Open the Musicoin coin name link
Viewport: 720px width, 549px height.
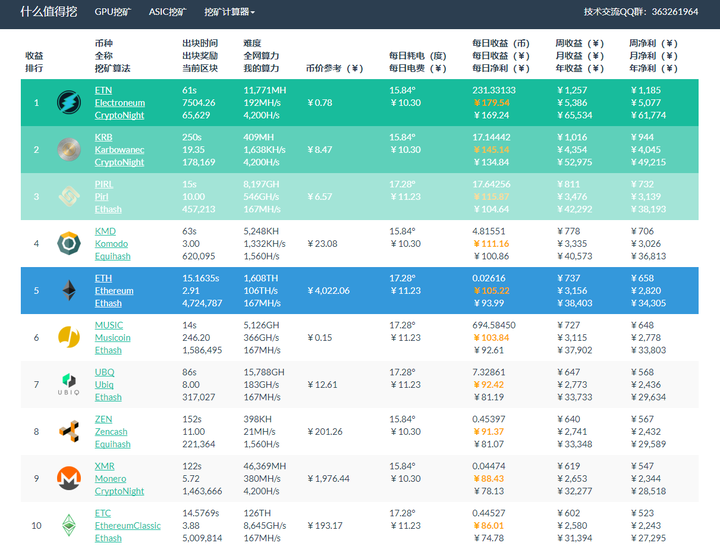tap(112, 338)
